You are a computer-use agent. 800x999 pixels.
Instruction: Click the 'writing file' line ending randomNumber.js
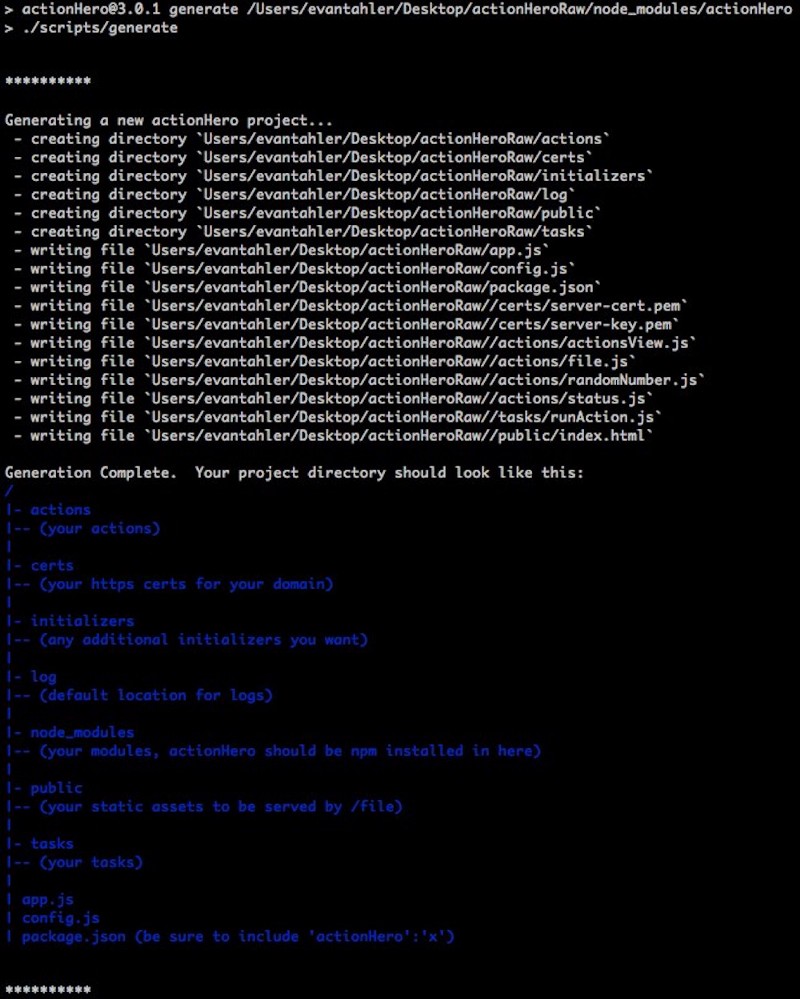pyautogui.click(x=359, y=380)
